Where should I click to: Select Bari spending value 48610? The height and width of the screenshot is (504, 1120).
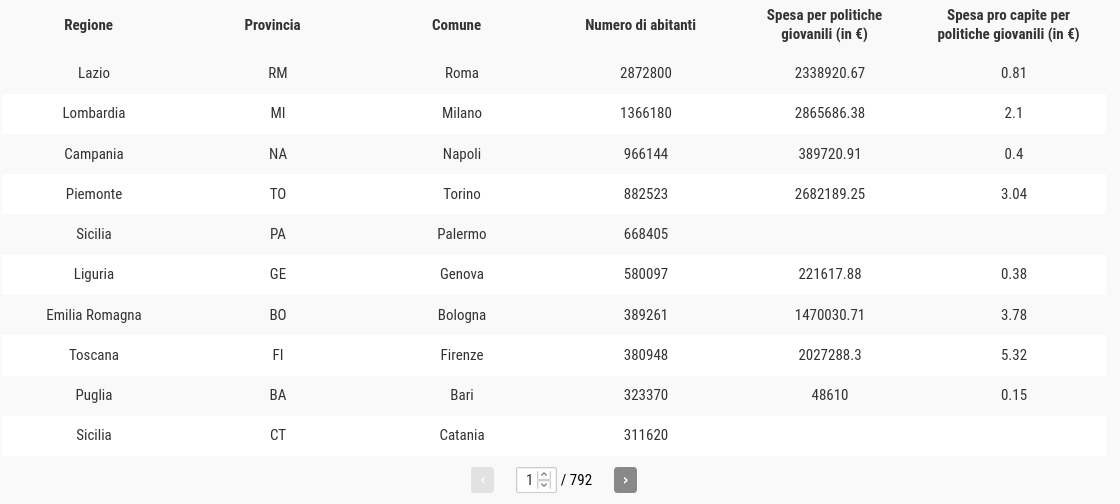829,395
